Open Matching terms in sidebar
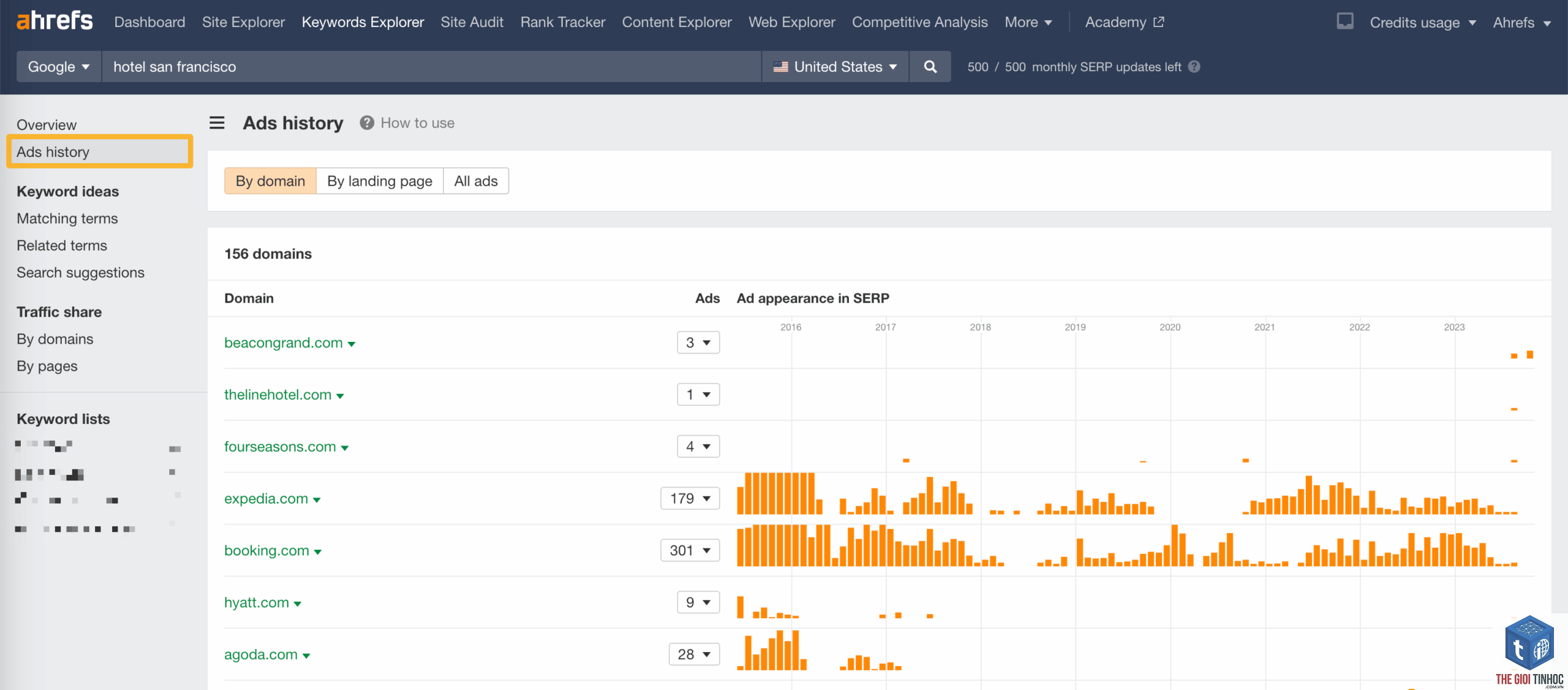This screenshot has height=690, width=1568. tap(67, 219)
